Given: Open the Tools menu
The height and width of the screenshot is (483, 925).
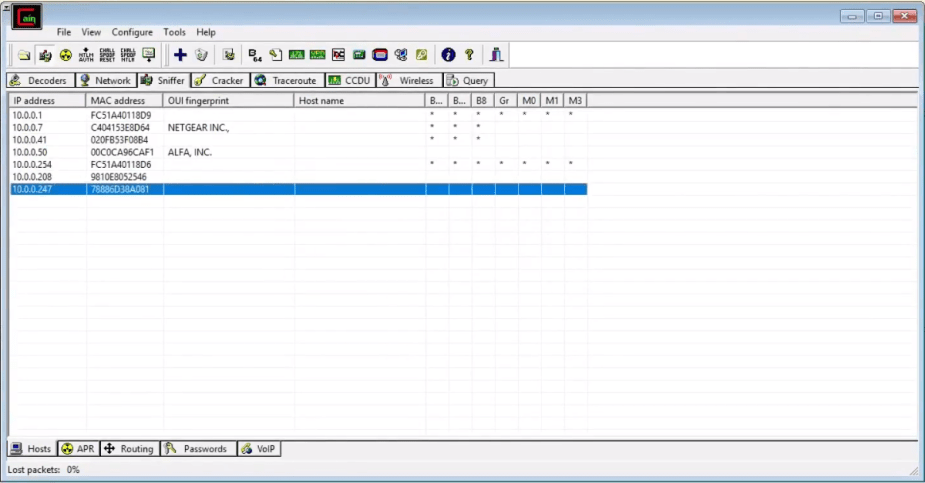Looking at the screenshot, I should pyautogui.click(x=174, y=32).
